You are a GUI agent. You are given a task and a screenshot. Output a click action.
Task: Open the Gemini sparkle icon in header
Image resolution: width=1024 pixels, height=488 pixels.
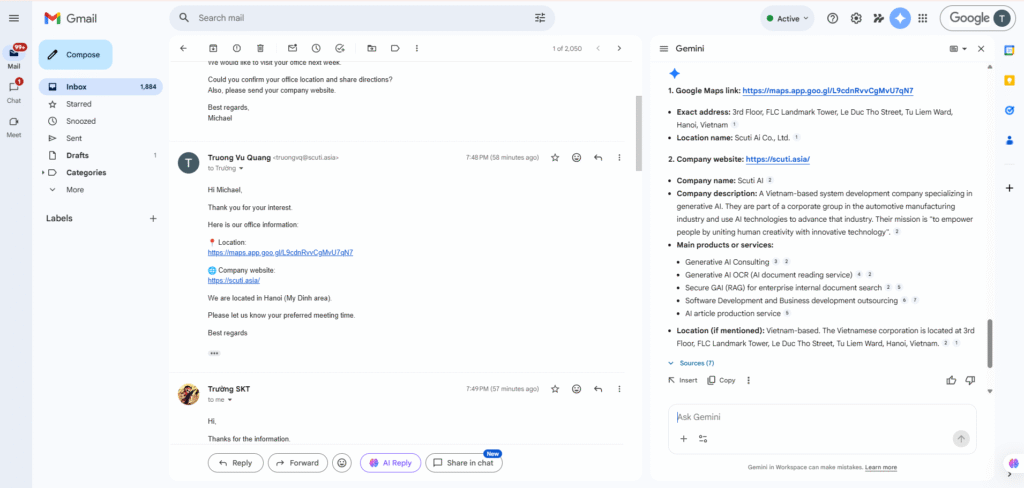click(x=900, y=18)
